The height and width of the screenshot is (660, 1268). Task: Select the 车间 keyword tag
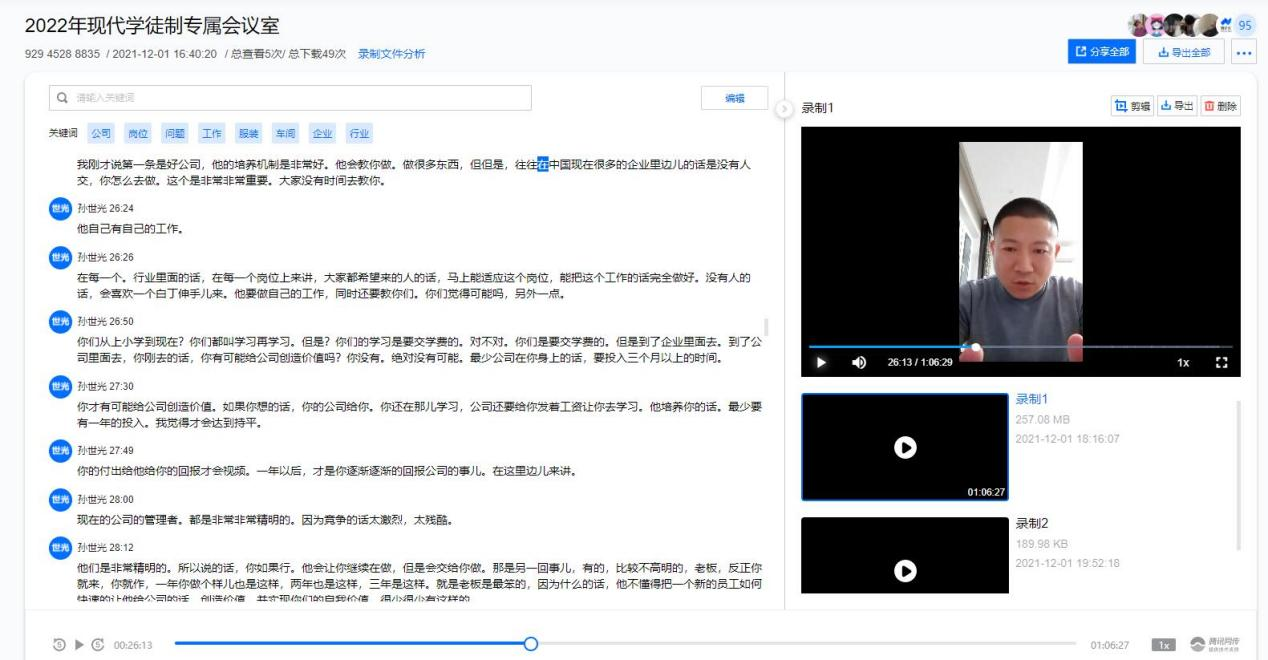(x=286, y=133)
